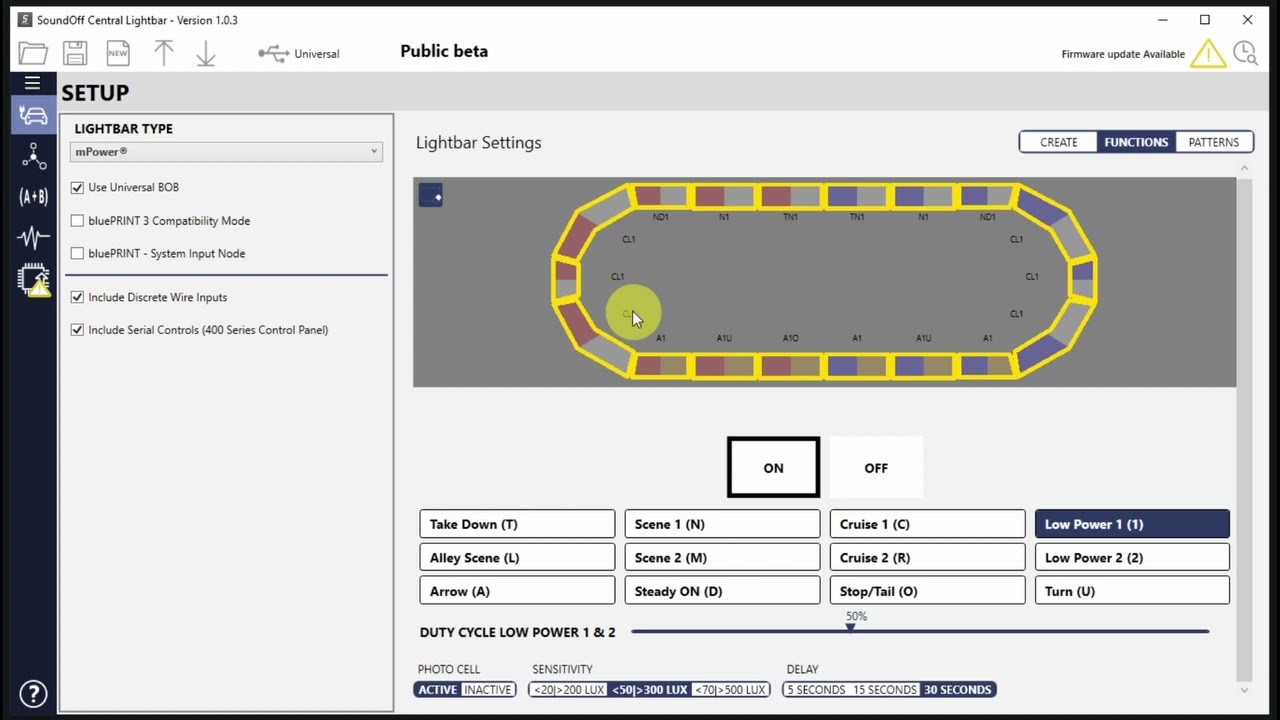Click the red N1 lightbar module
Viewport: 1280px width, 720px height.
[724, 197]
